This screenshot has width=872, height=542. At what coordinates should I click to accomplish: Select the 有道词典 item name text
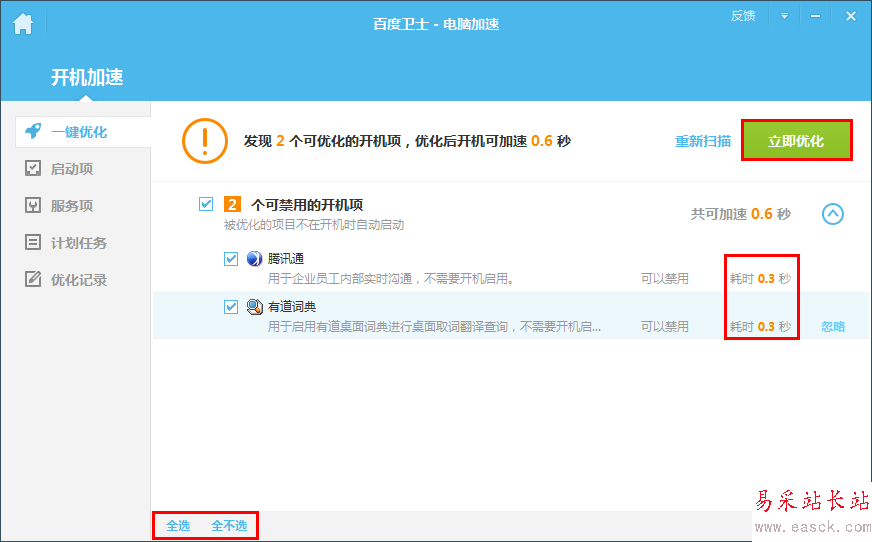pyautogui.click(x=292, y=307)
